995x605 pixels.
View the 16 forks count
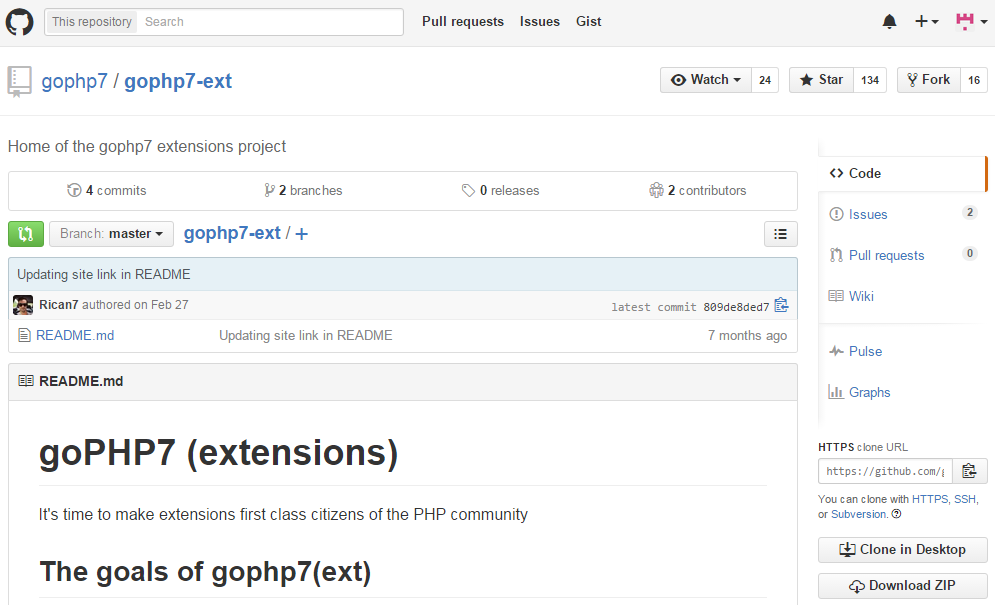pos(974,80)
